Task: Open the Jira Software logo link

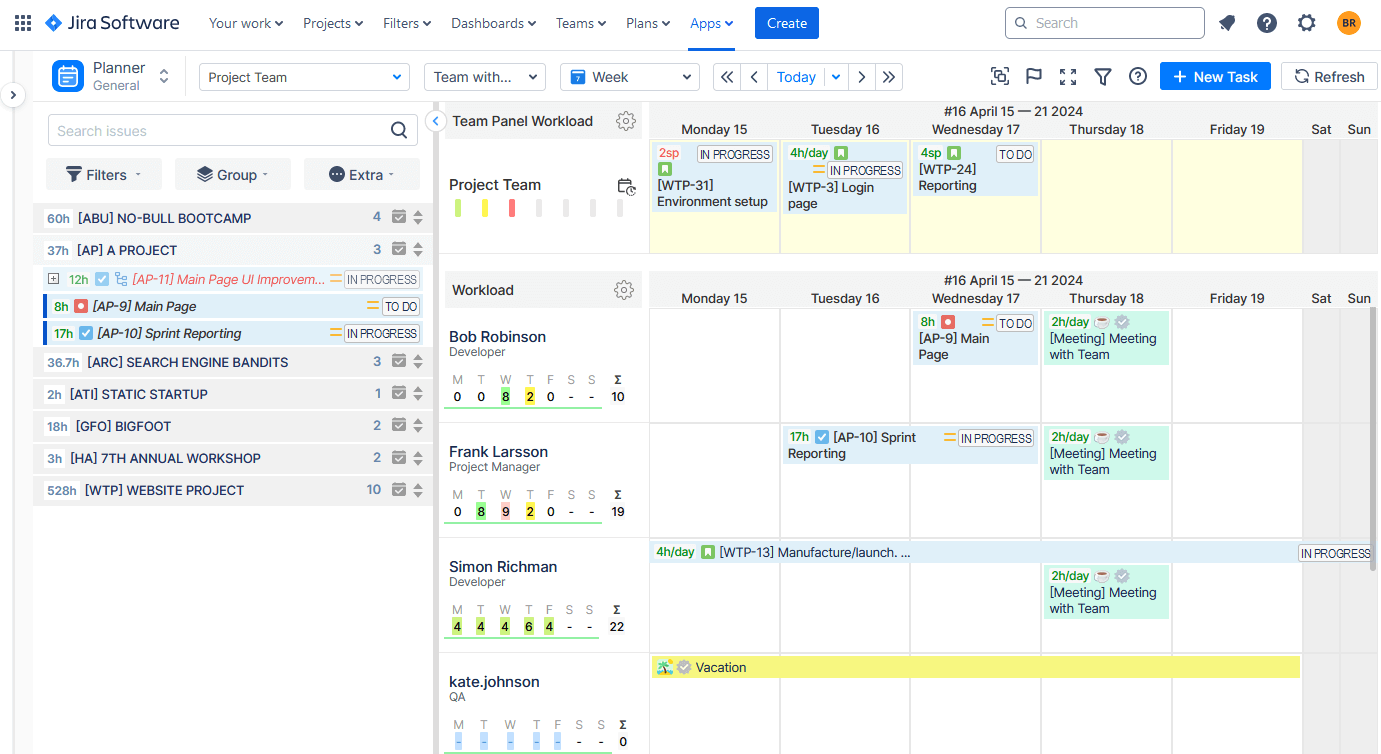Action: coord(112,23)
